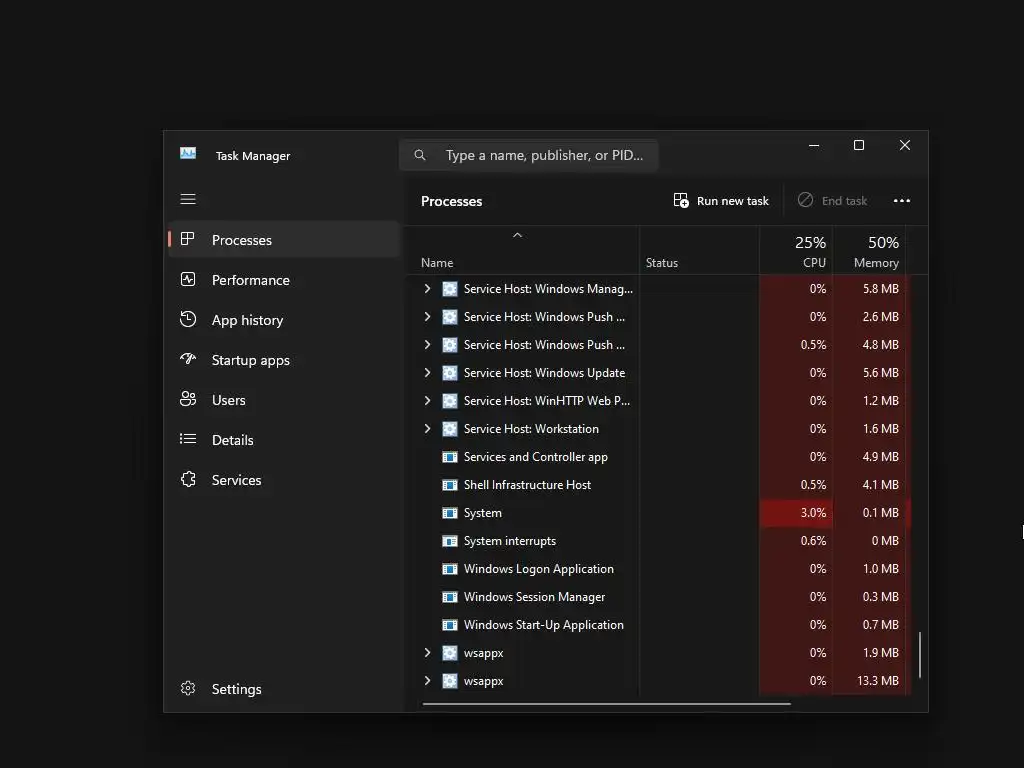
Task: Click the sort arrow above the Name column
Action: (x=517, y=235)
